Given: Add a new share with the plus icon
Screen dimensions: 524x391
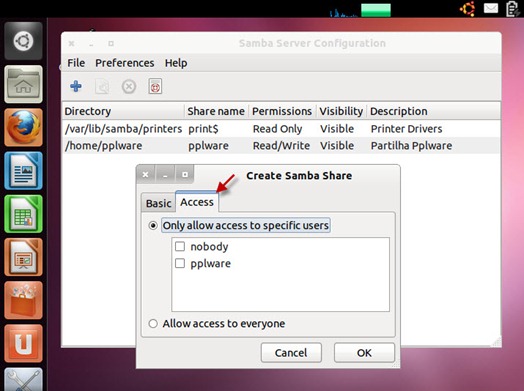Looking at the screenshot, I should pyautogui.click(x=76, y=86).
